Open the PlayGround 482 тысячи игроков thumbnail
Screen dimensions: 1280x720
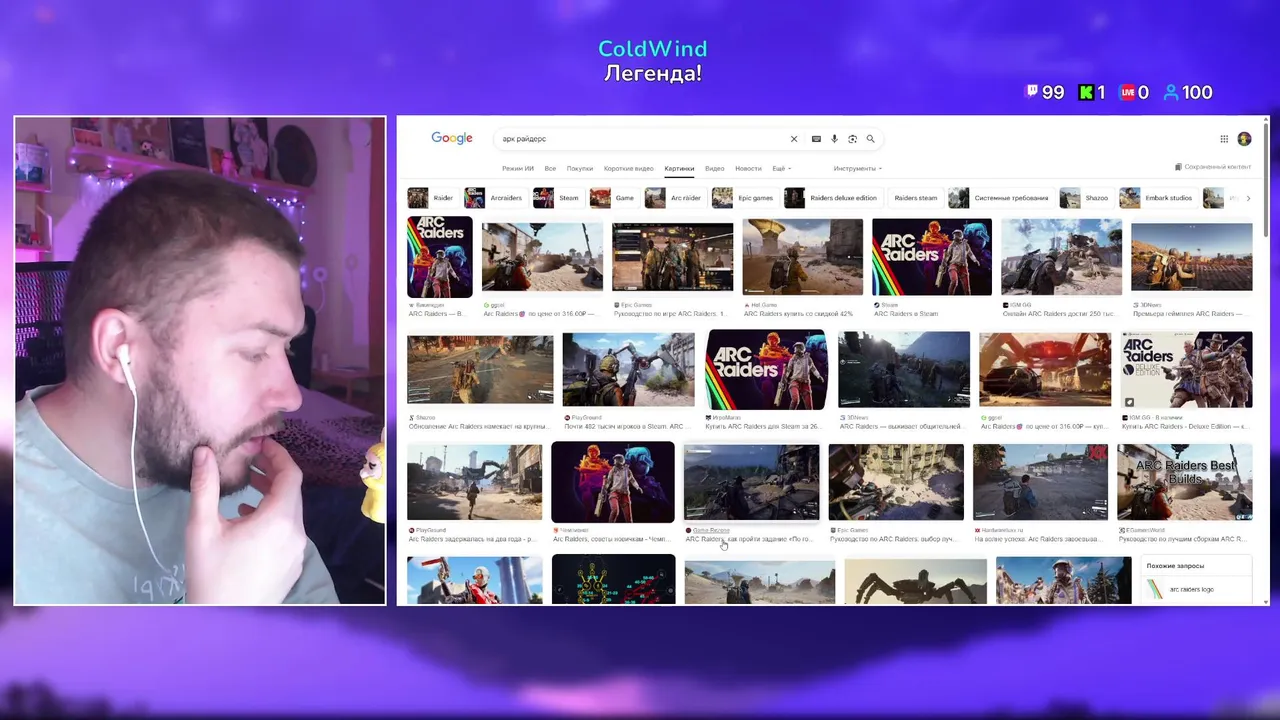(x=628, y=370)
